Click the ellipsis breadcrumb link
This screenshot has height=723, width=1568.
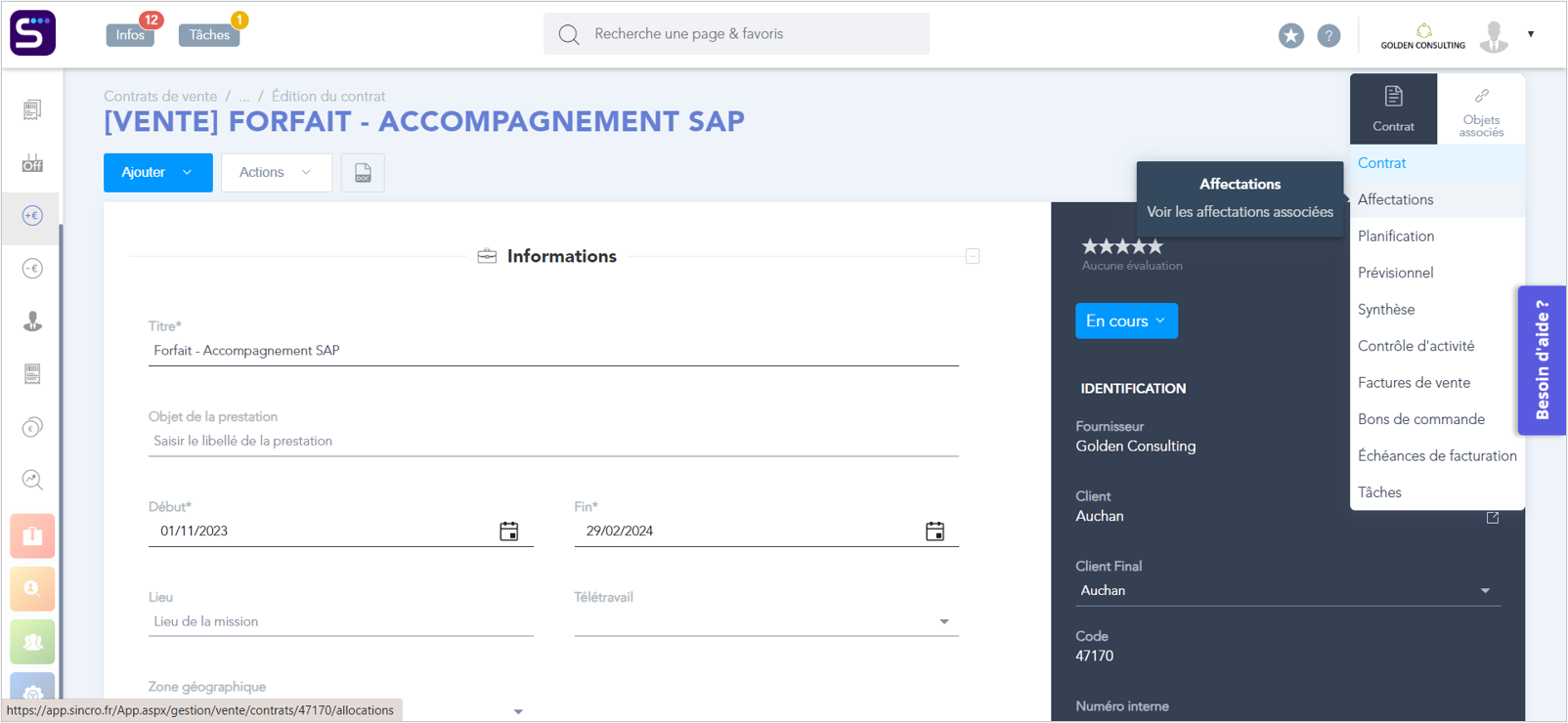(x=244, y=96)
